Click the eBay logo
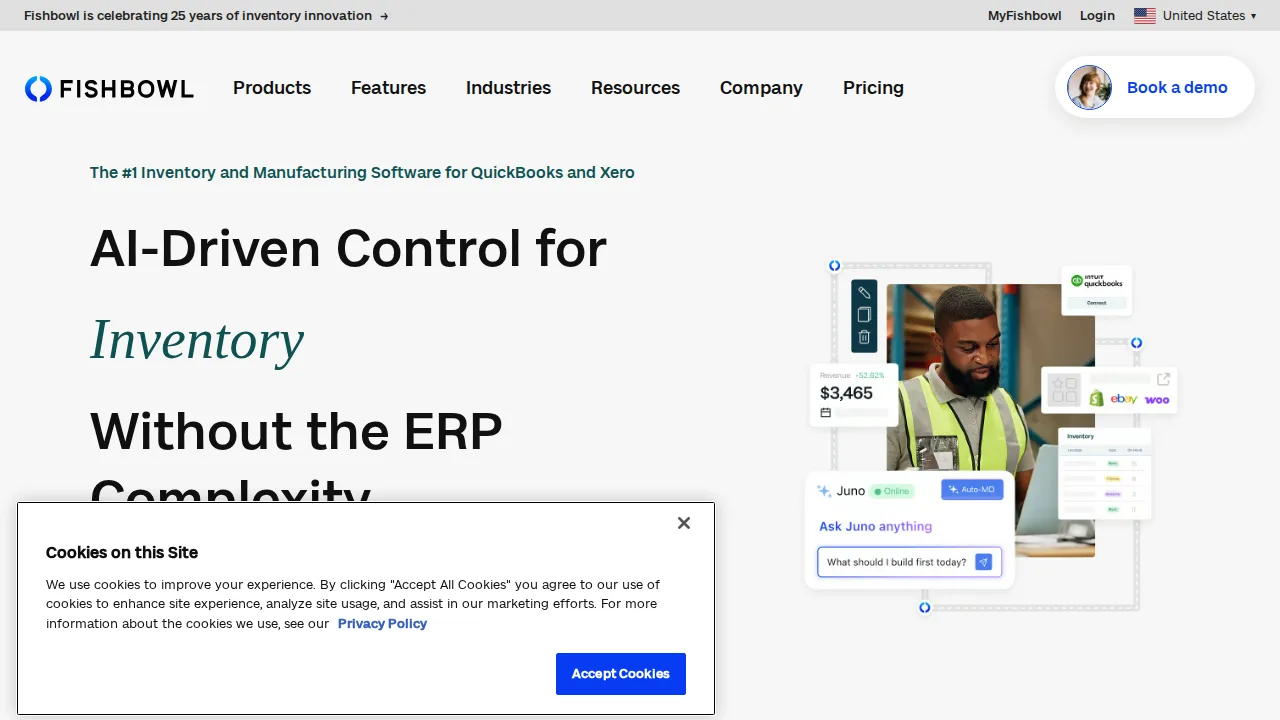 tap(1124, 399)
